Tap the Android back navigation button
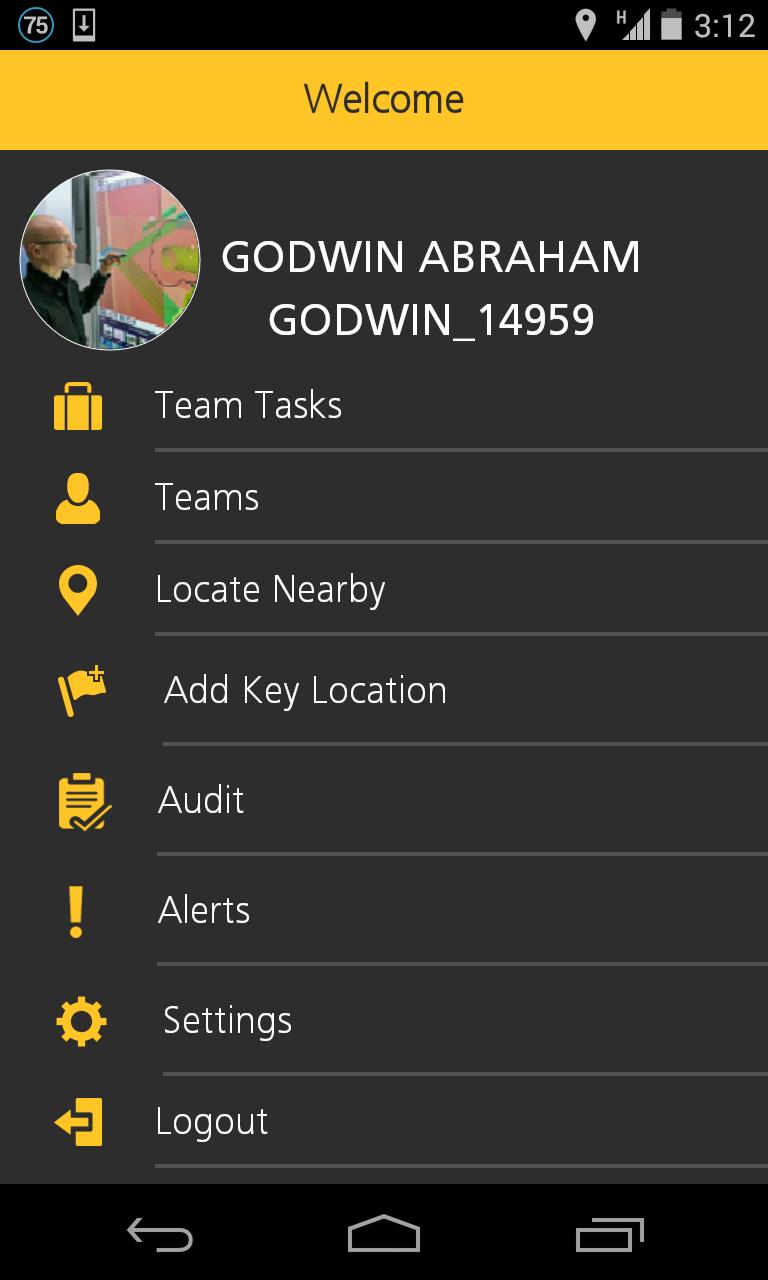 click(159, 1234)
